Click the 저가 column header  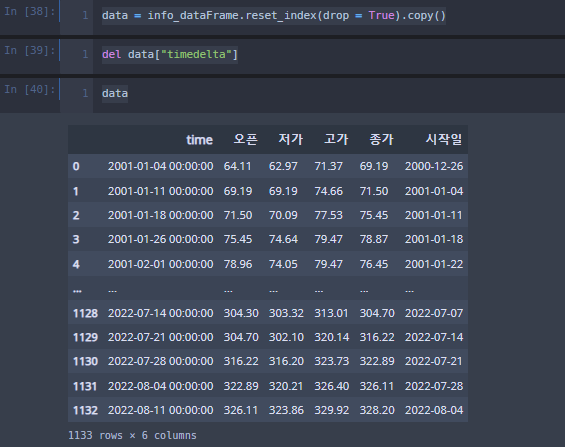[291, 139]
